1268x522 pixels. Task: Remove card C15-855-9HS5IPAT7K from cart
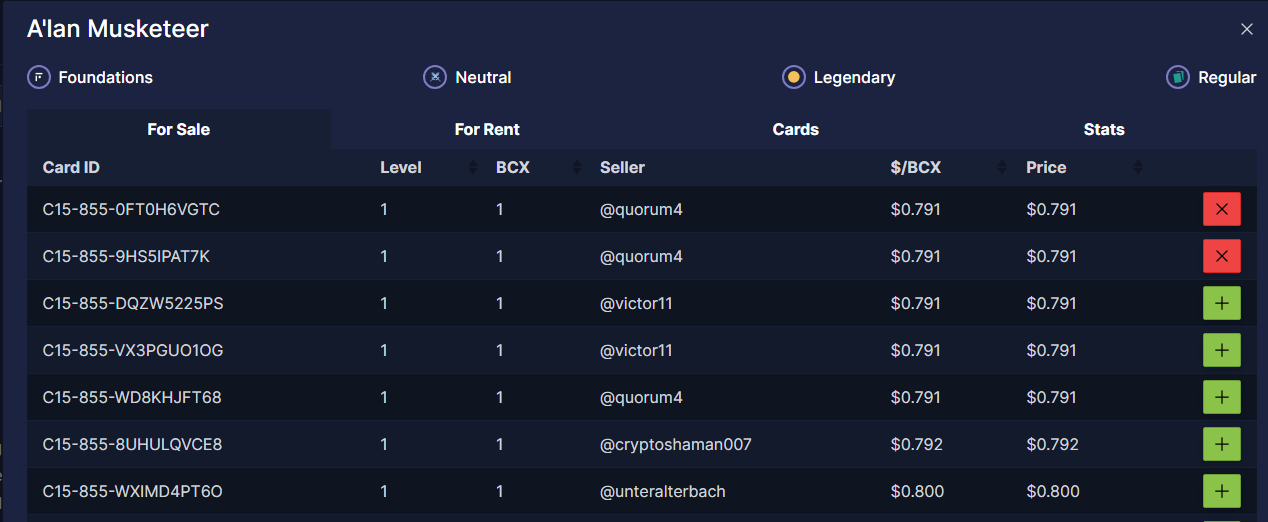pos(1221,256)
